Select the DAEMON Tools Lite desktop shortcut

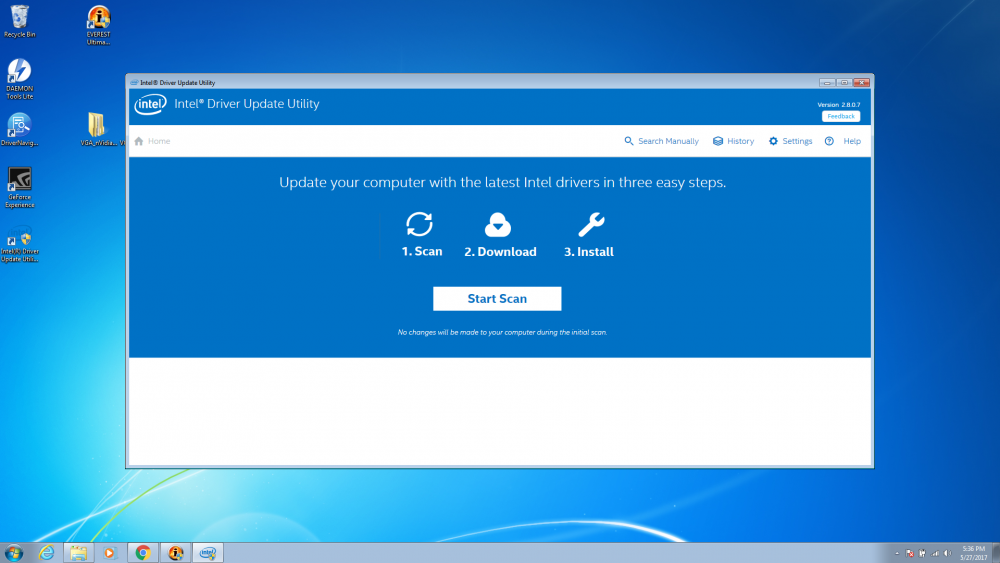click(x=19, y=79)
